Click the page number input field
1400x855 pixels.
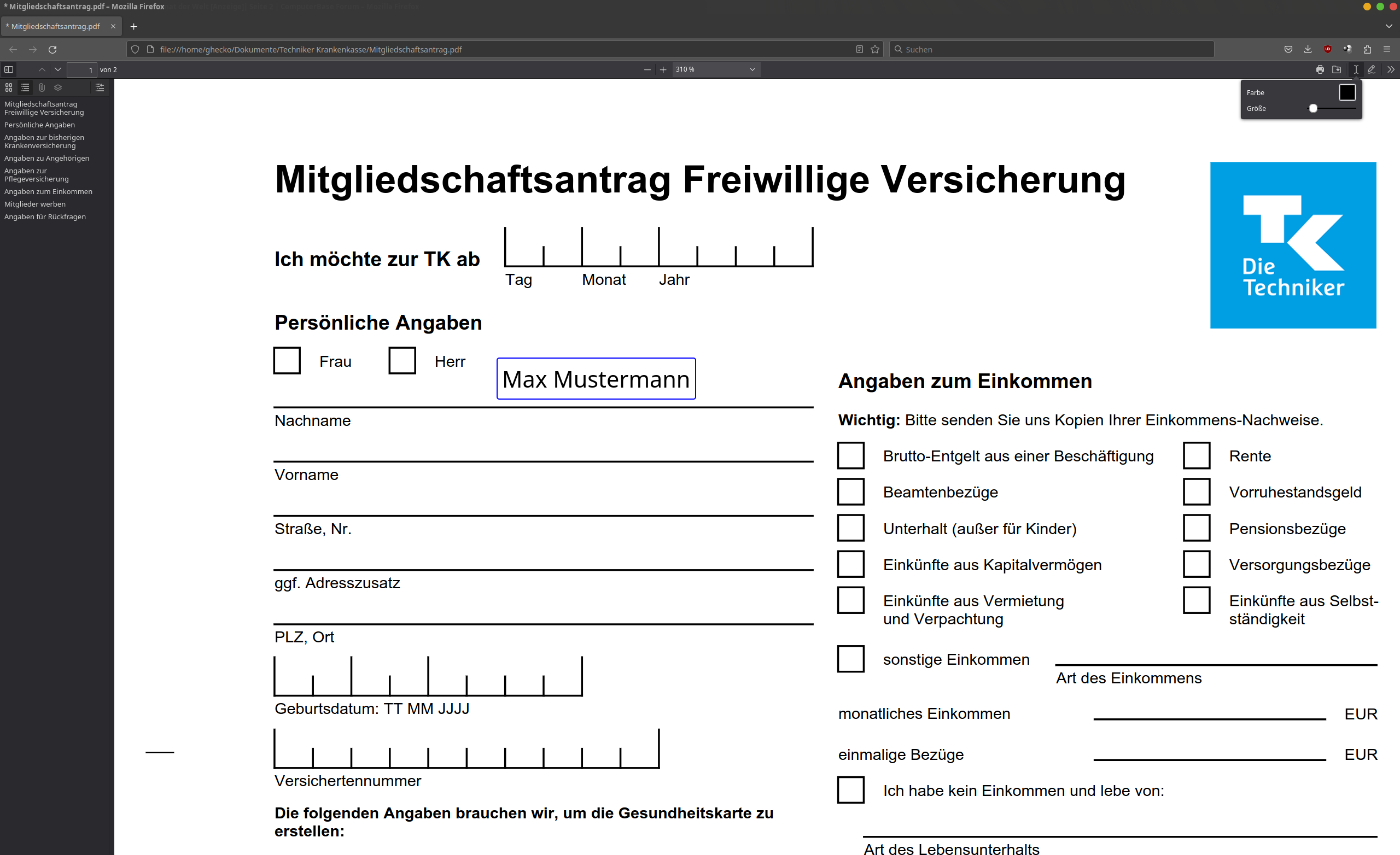tap(82, 69)
